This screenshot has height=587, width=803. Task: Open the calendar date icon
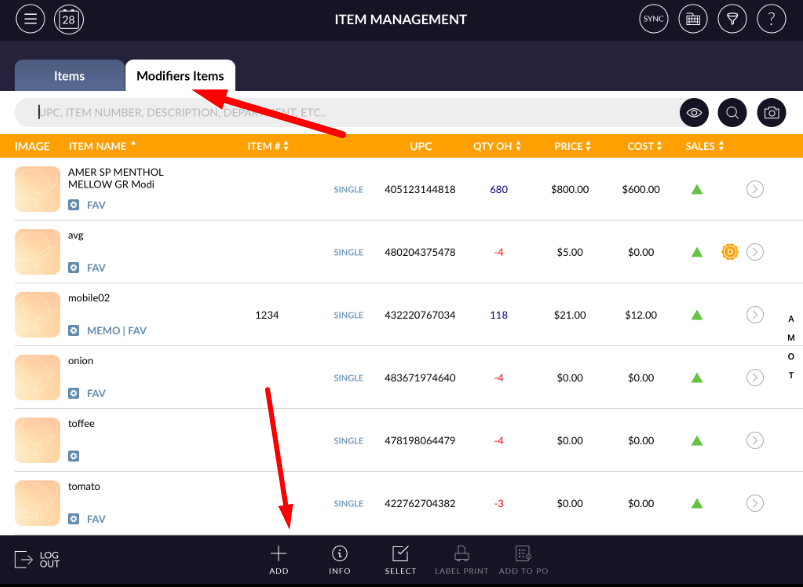pos(69,19)
